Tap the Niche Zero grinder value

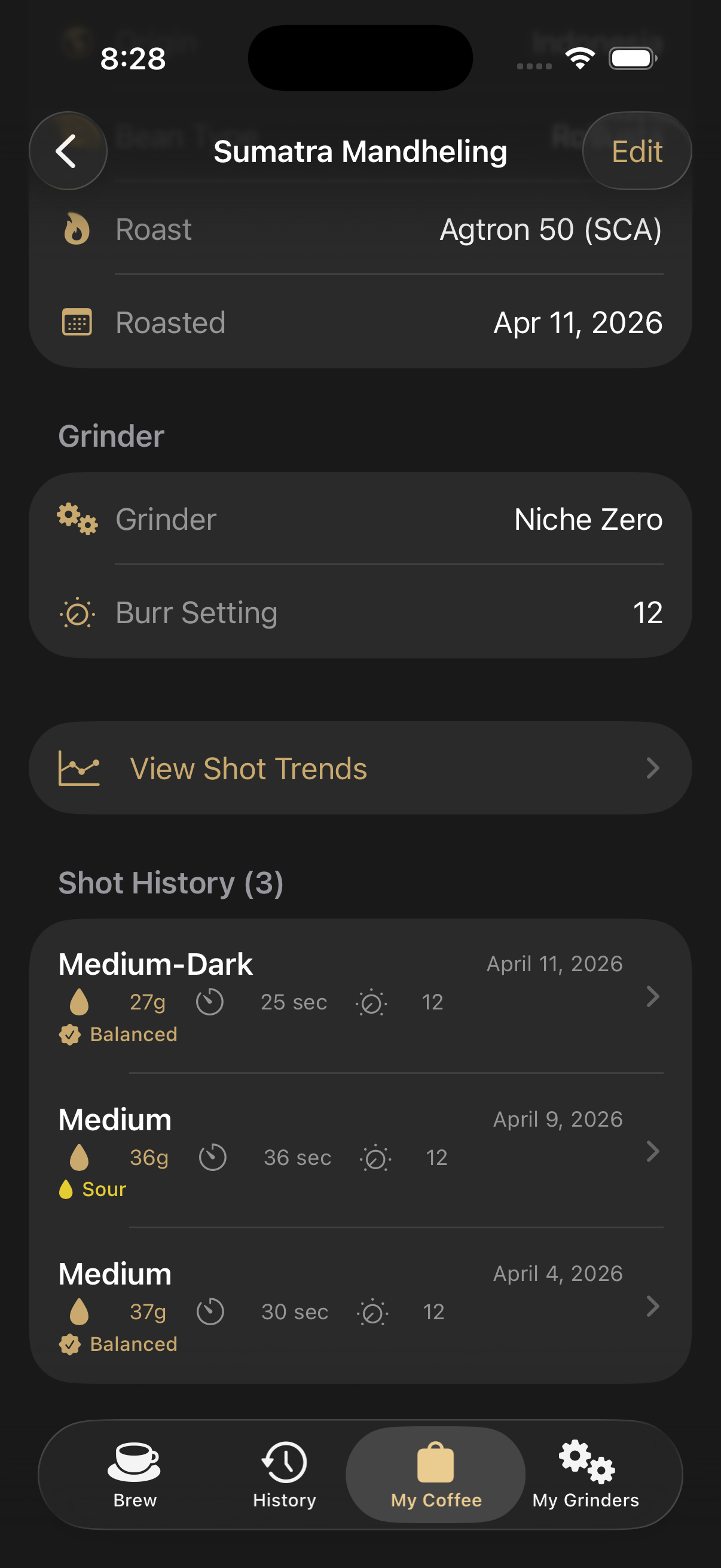pyautogui.click(x=588, y=519)
